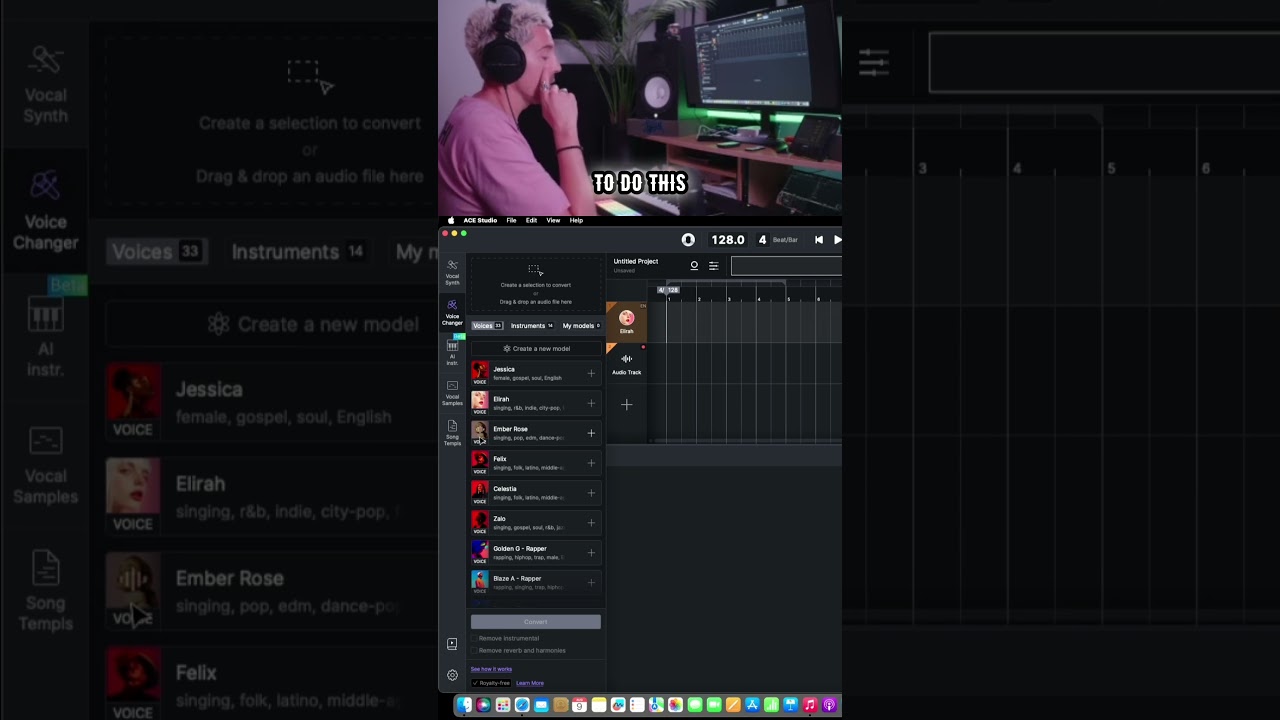Screen dimensions: 1280x720
Task: Open the mixer sliders icon beside project name
Action: [713, 266]
